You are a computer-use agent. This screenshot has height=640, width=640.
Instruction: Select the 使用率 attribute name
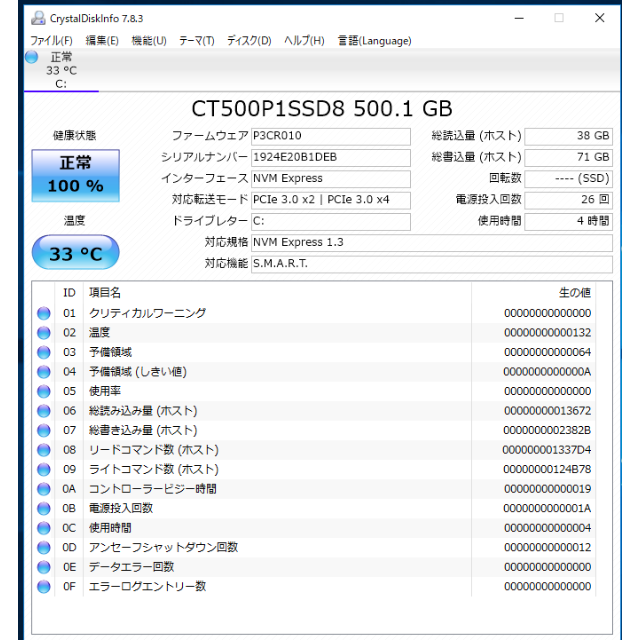(x=105, y=391)
